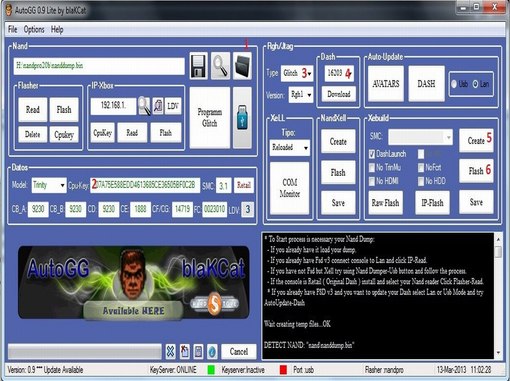
Task: Click the magnifying glass icon beside nand path
Action: [x=220, y=66]
